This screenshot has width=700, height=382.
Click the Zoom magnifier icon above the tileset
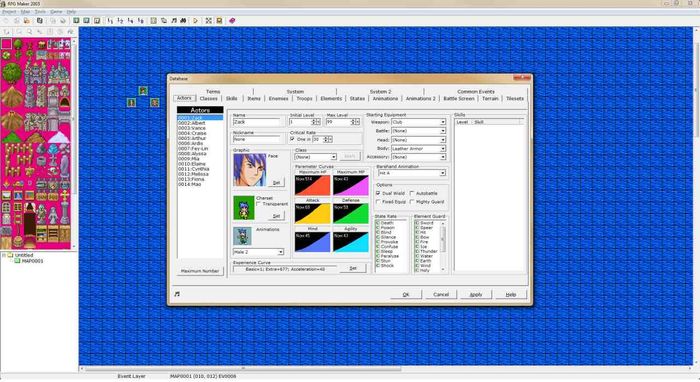pyautogui.click(x=29, y=32)
